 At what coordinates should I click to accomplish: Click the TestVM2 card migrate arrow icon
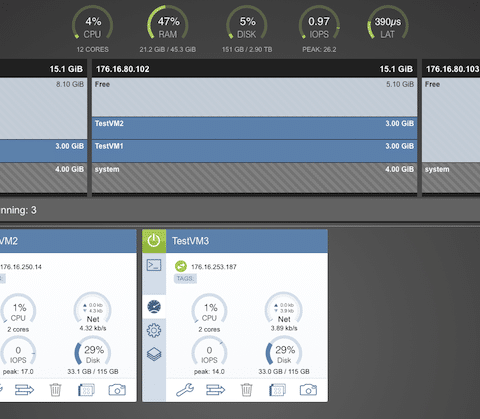coord(25,390)
